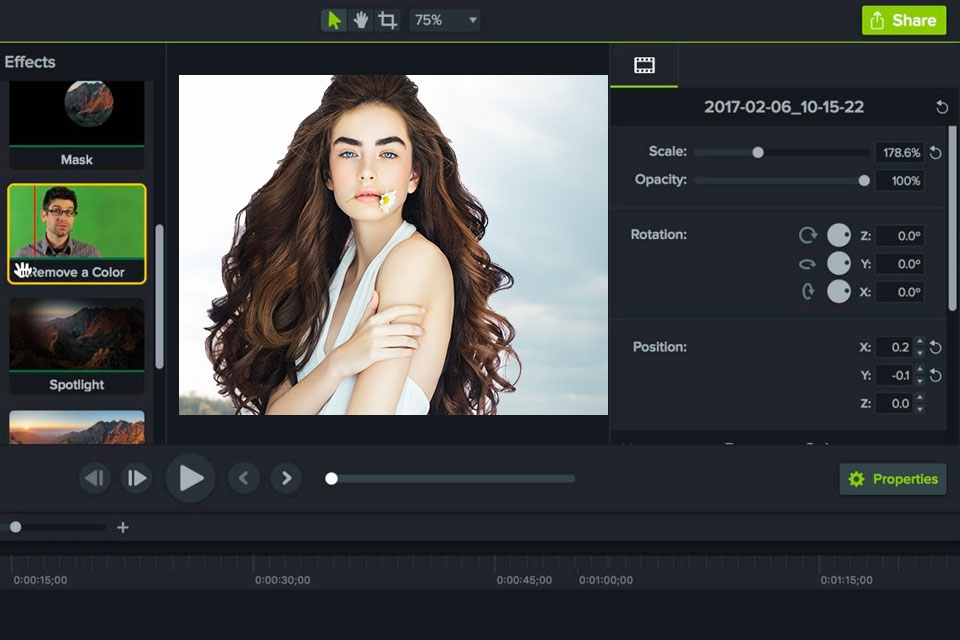Jump to the next marker arrow
The width and height of the screenshot is (960, 640).
point(286,479)
